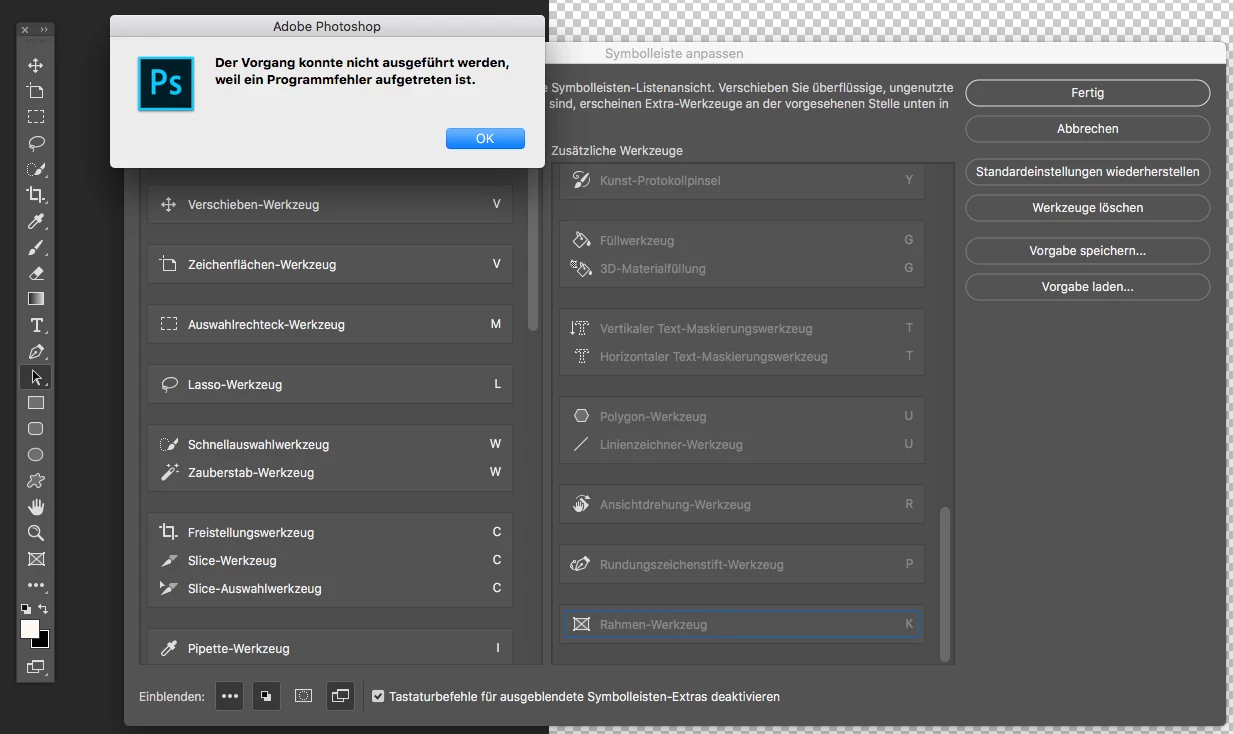Screen dimensions: 1233x734
Task: Click the Zusätzliche Werkzeuge list scrollbar
Action: [x=945, y=583]
